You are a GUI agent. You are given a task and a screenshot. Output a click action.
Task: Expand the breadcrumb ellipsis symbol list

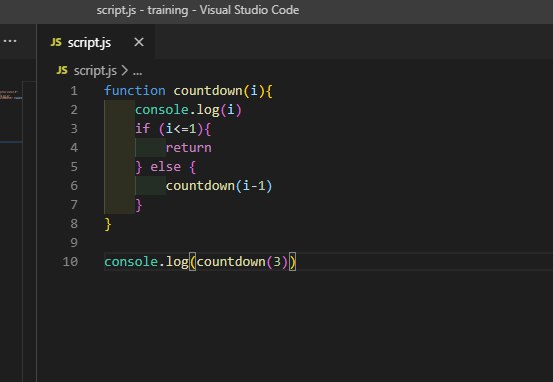(138, 73)
